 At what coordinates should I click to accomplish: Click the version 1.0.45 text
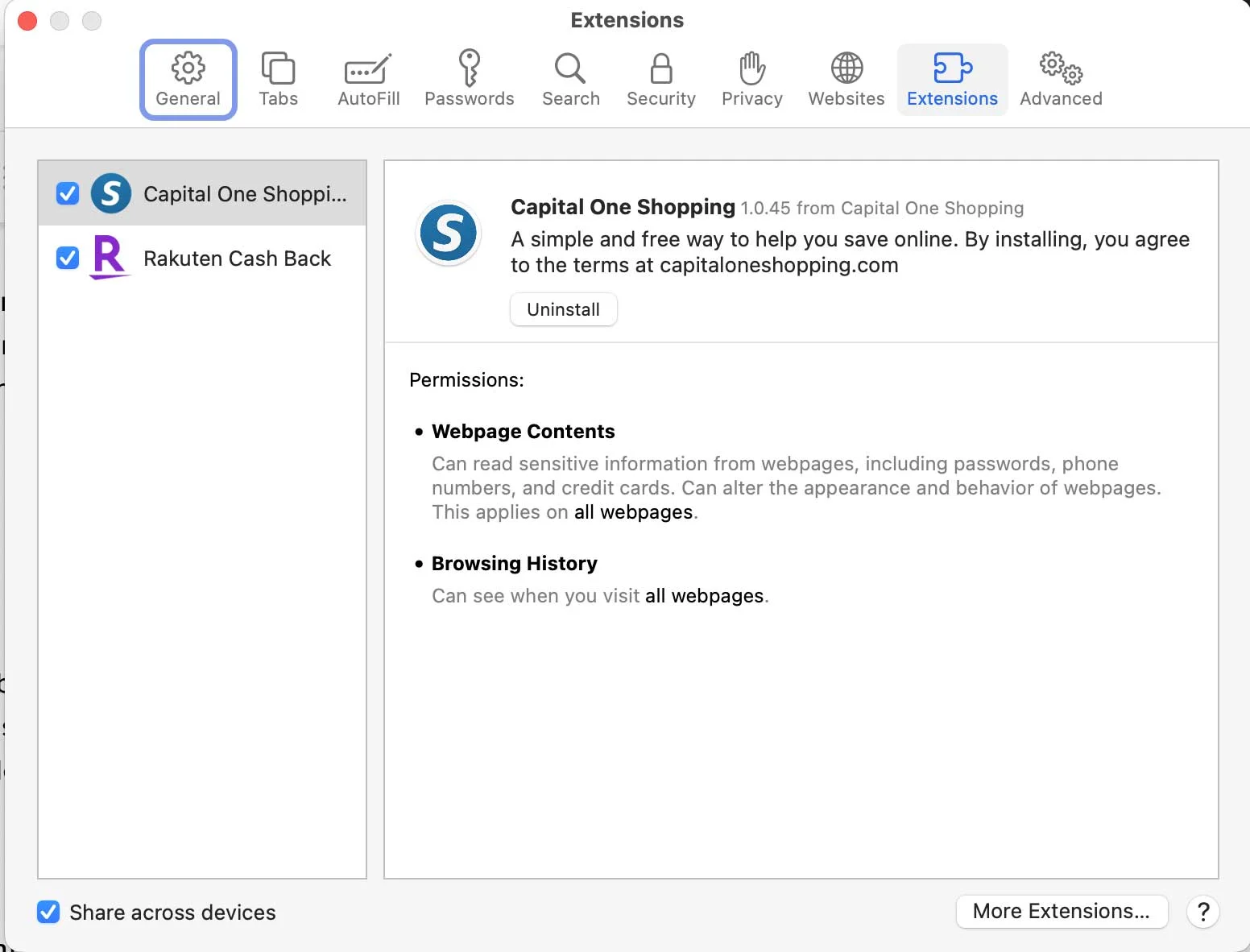tap(765, 209)
